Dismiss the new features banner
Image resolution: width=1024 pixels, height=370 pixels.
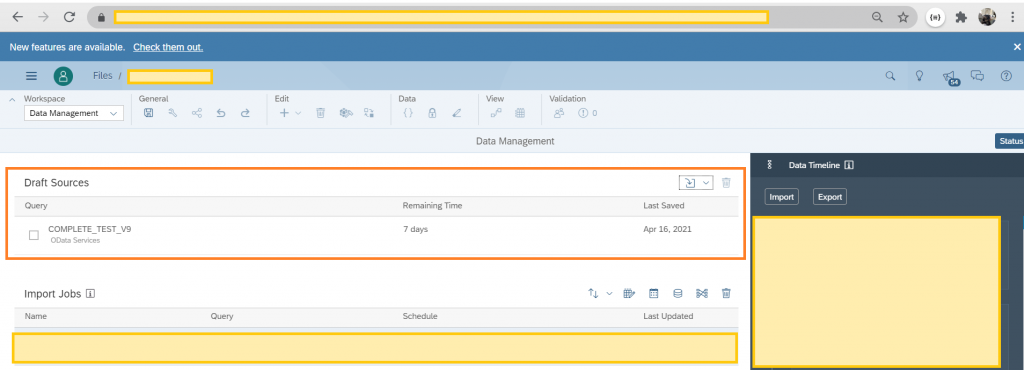pyautogui.click(x=1017, y=47)
